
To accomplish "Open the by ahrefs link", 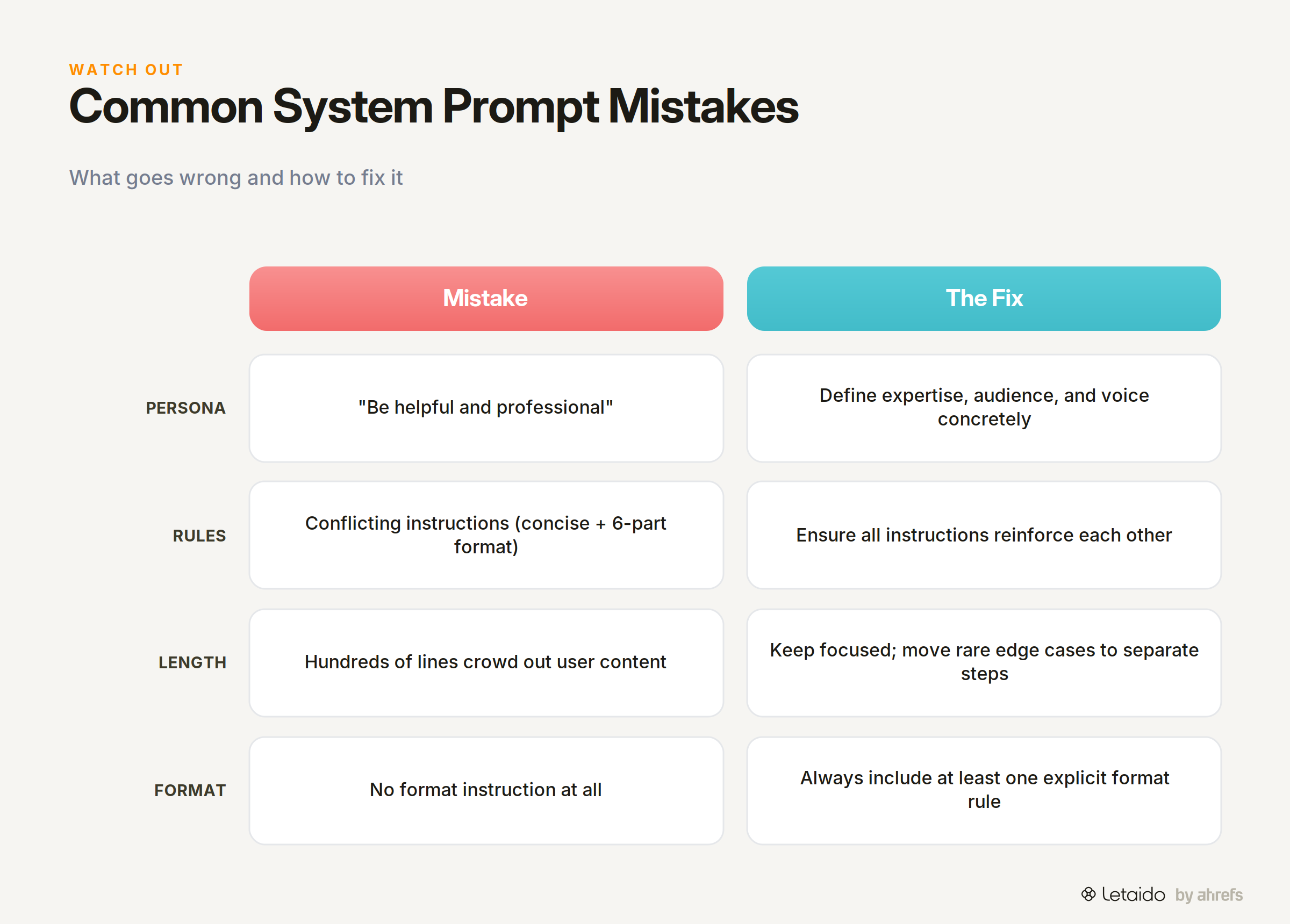I will pos(1209,895).
